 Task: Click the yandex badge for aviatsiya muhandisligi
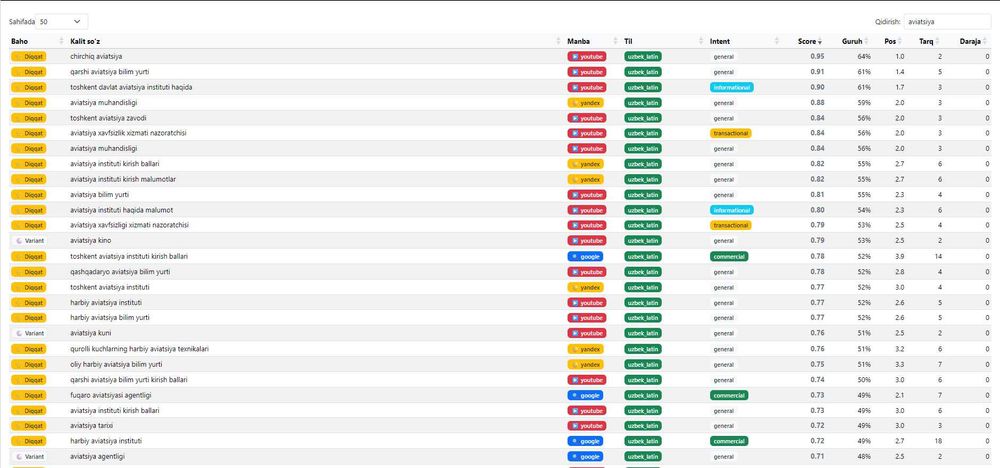point(585,103)
